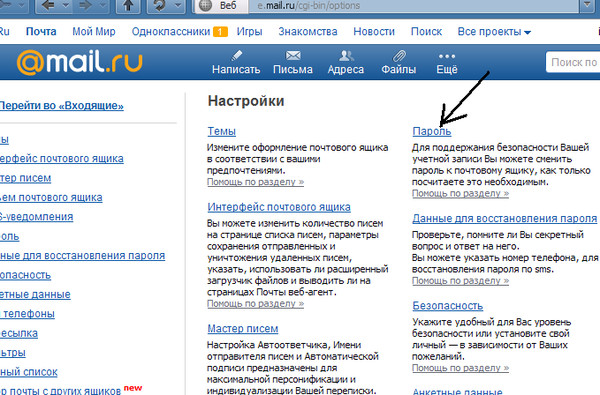Open the Почта portal tab
The width and height of the screenshot is (600, 395).
41,32
